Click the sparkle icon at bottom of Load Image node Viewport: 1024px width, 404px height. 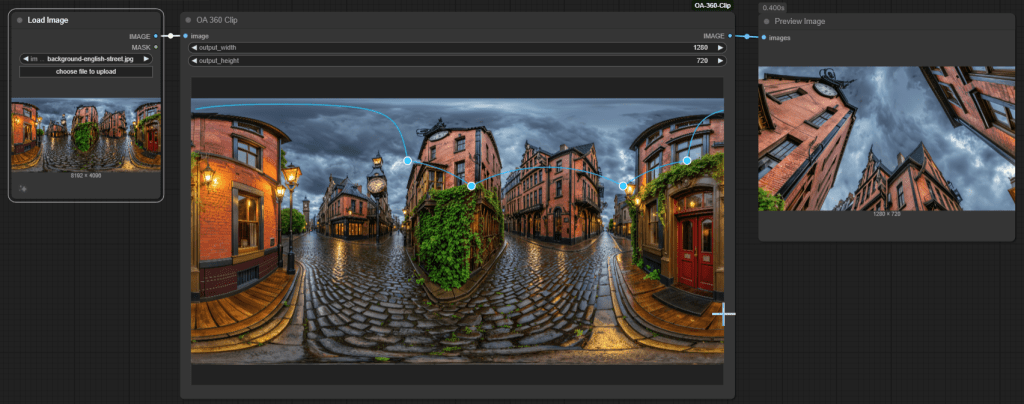[22, 188]
